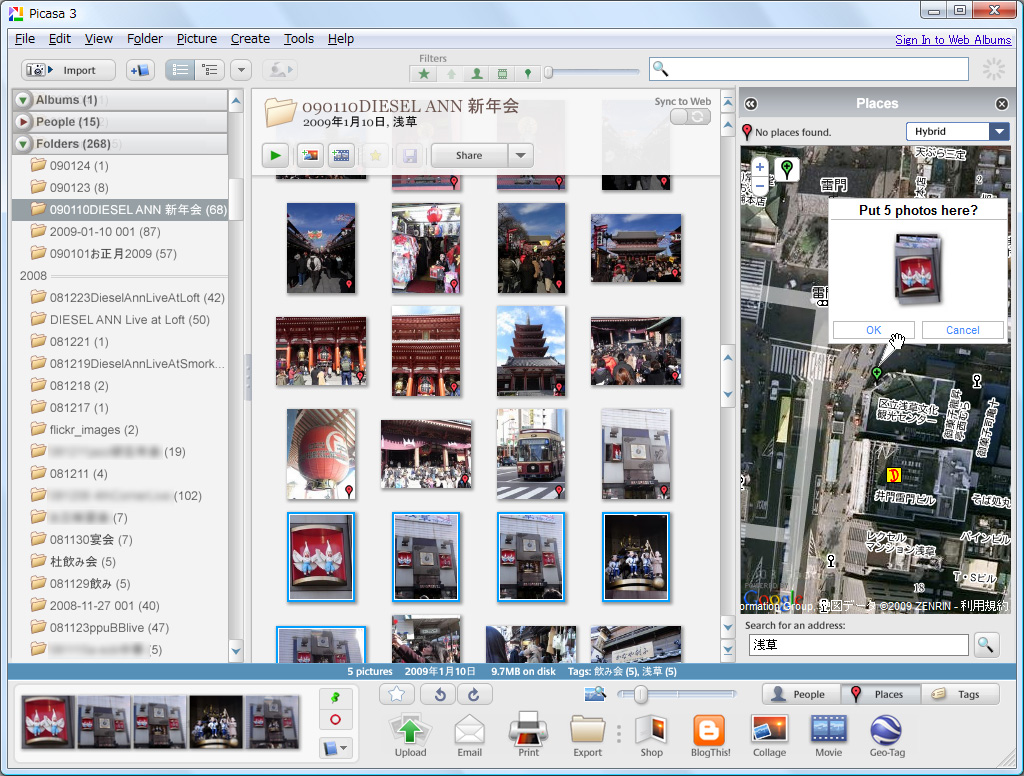This screenshot has width=1024, height=776.
Task: Switch to the Places tab
Action: pos(880,694)
